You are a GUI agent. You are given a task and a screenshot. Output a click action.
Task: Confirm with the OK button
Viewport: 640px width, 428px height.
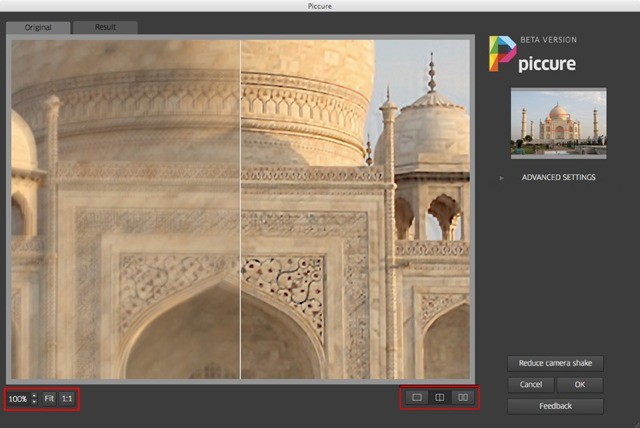pos(580,384)
